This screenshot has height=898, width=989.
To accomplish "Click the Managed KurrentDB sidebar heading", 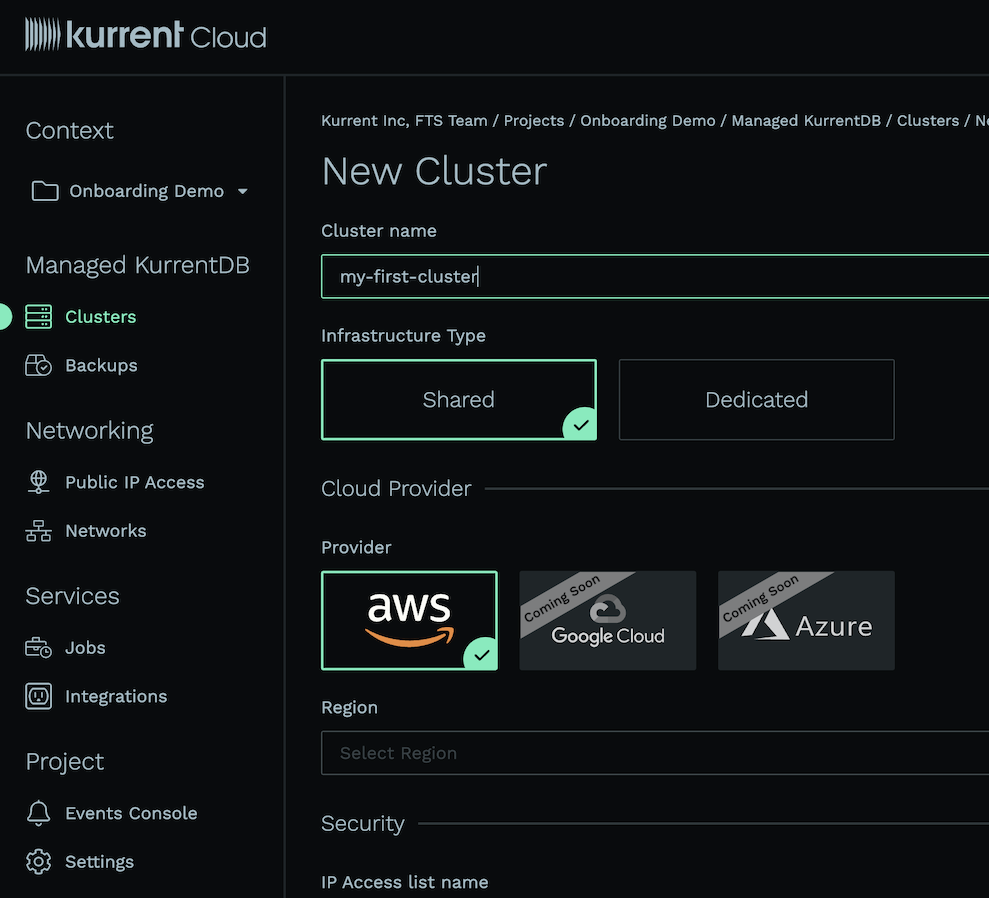I will point(138,265).
